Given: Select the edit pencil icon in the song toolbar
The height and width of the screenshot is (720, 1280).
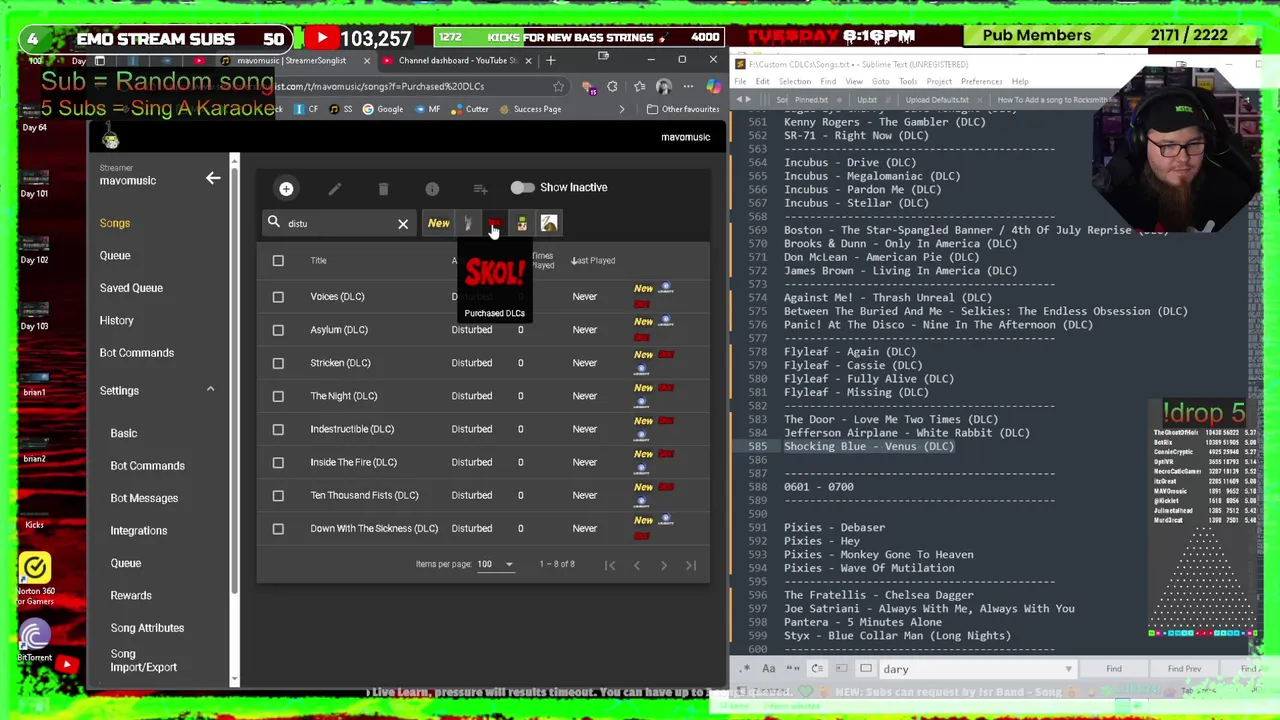Looking at the screenshot, I should click(335, 188).
